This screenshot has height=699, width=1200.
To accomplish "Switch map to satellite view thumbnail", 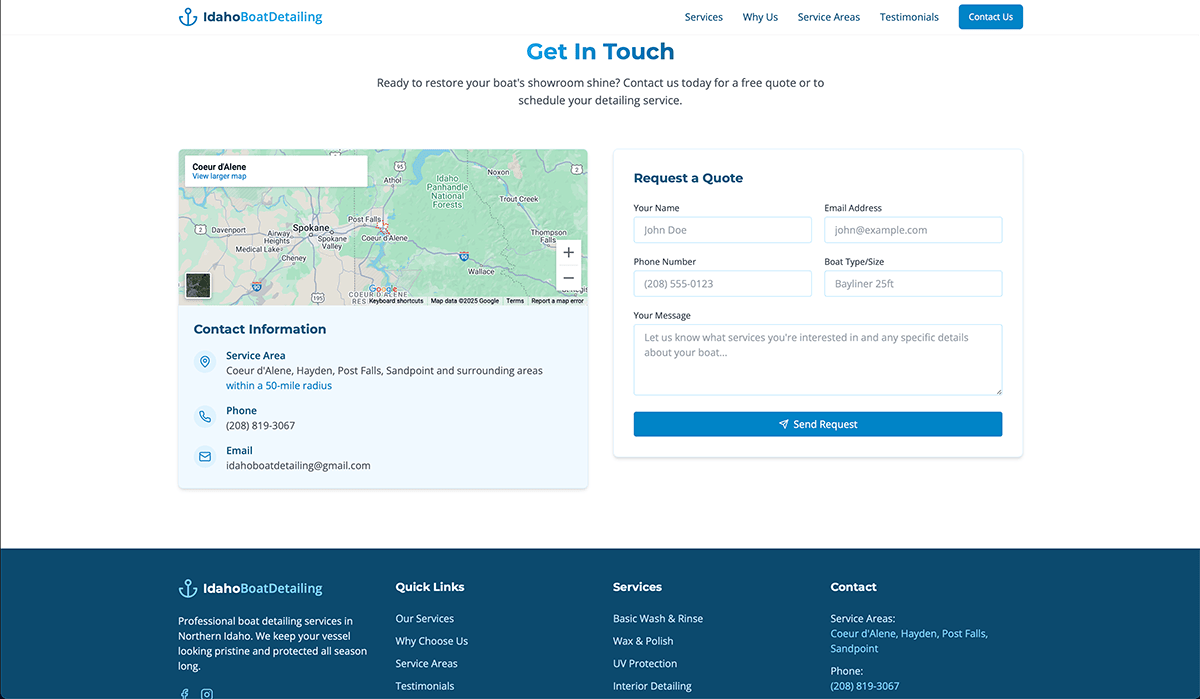I will click(198, 286).
